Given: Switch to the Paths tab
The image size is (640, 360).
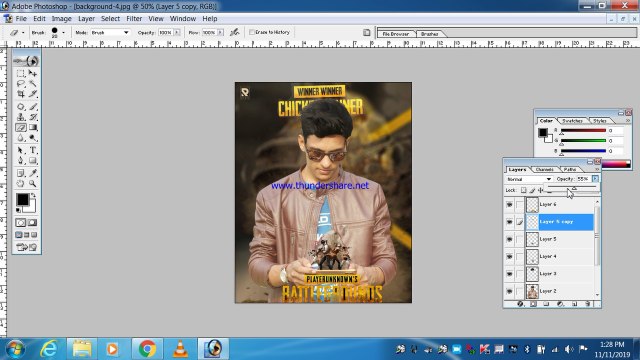Looking at the screenshot, I should coord(570,169).
